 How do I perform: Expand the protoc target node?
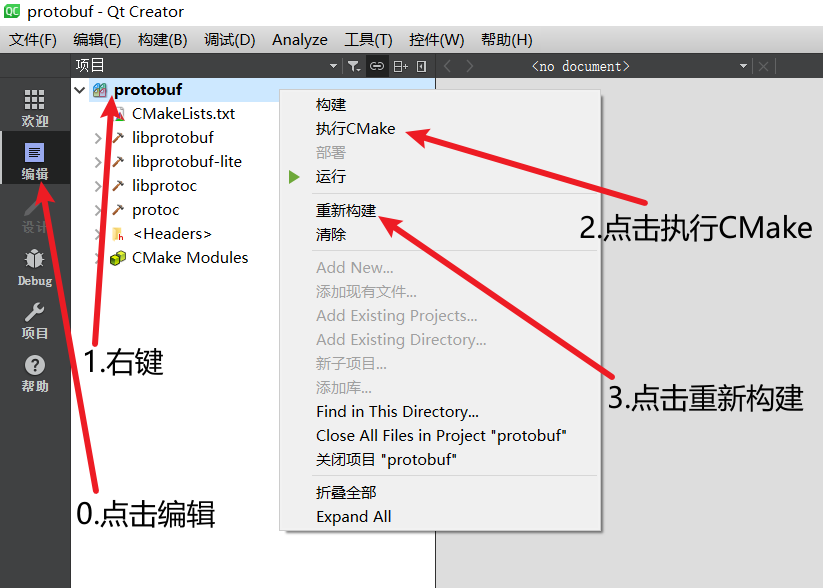click(x=98, y=210)
